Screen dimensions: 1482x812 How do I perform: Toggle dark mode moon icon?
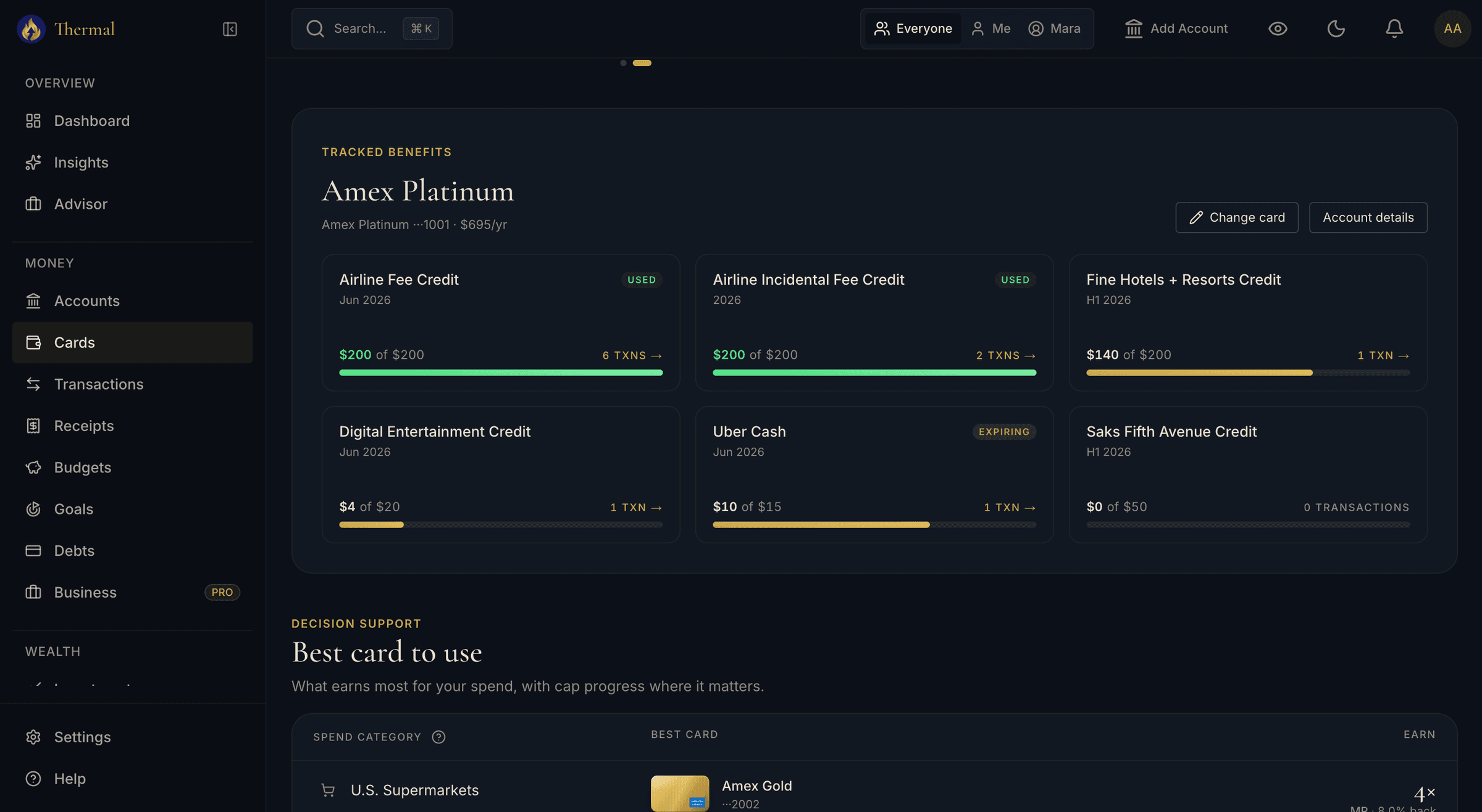(x=1336, y=28)
